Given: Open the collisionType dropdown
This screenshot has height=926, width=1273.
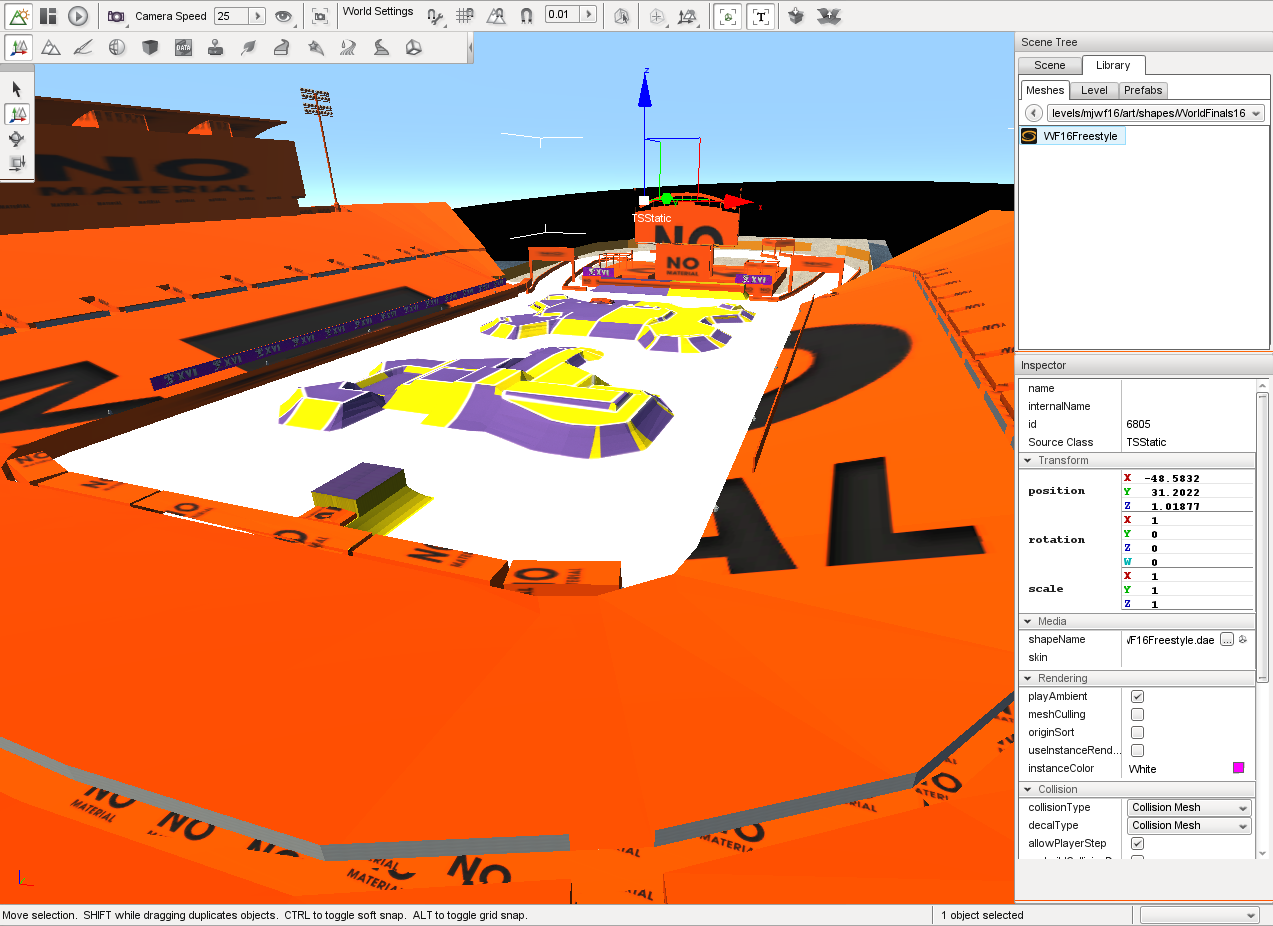Looking at the screenshot, I should 1189,808.
